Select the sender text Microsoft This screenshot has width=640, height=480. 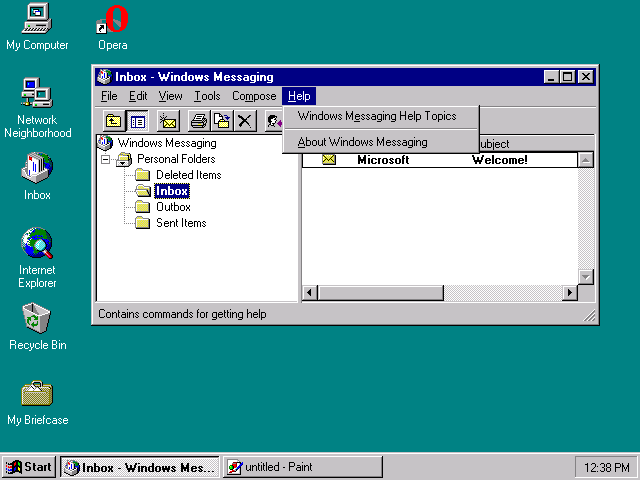[x=383, y=160]
